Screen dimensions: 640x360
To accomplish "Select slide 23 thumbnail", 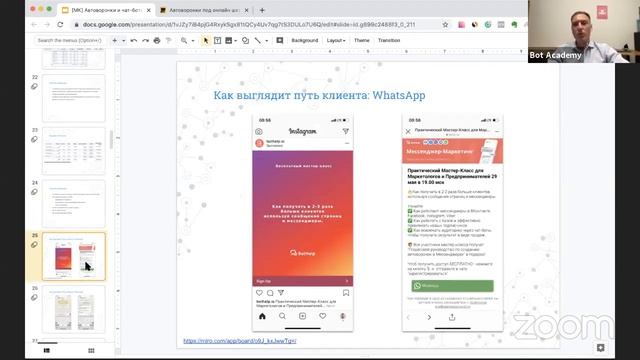I will tap(73, 151).
